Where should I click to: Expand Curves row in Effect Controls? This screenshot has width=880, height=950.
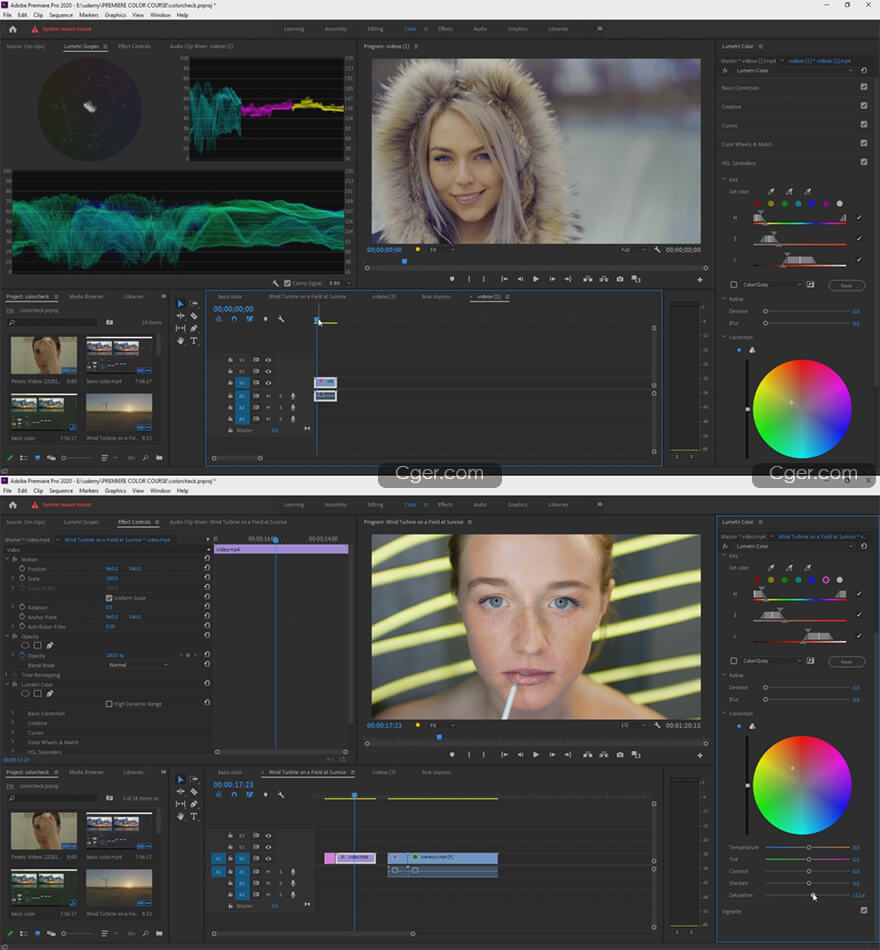click(x=13, y=733)
